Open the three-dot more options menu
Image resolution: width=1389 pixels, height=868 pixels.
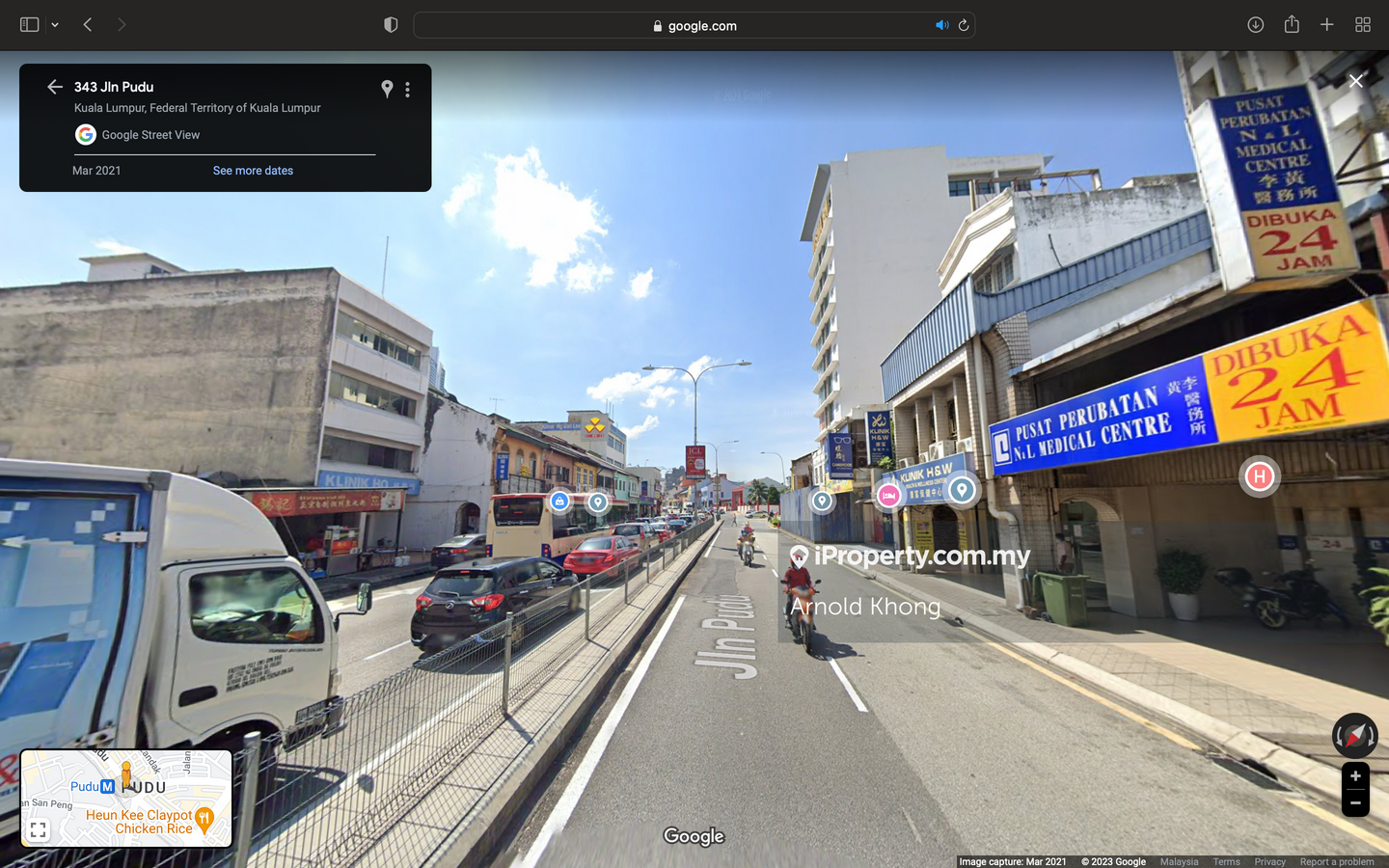(408, 90)
